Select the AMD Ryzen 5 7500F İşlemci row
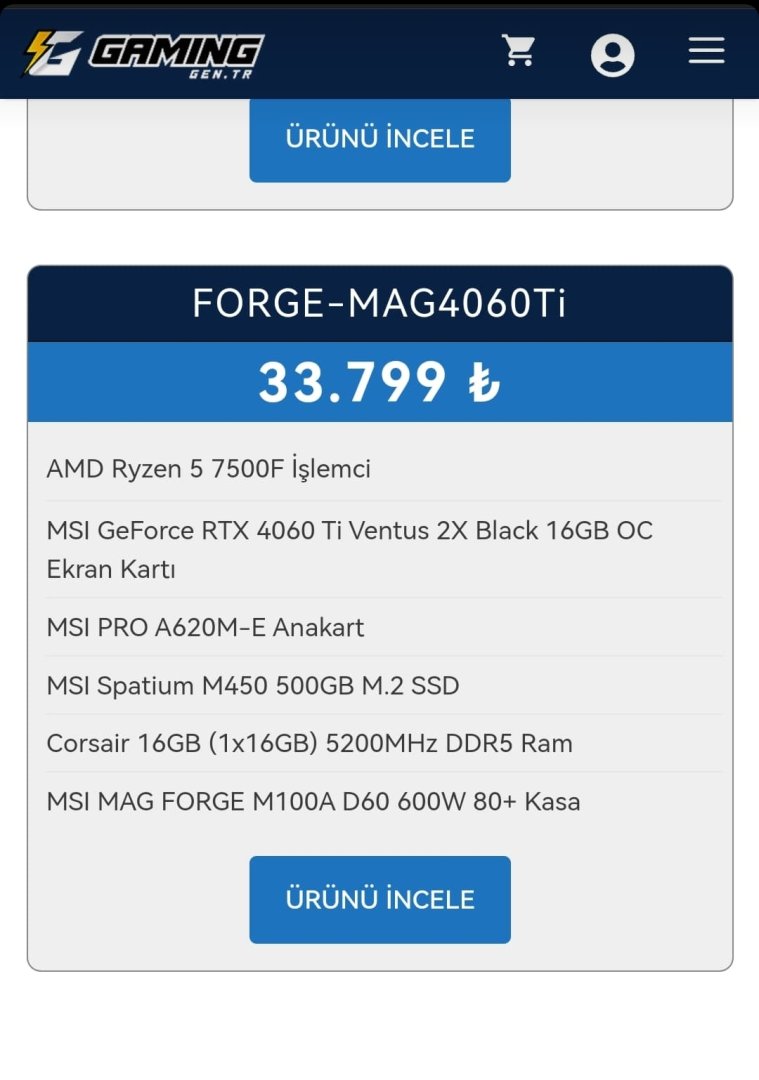The image size is (759, 1080). coord(209,468)
